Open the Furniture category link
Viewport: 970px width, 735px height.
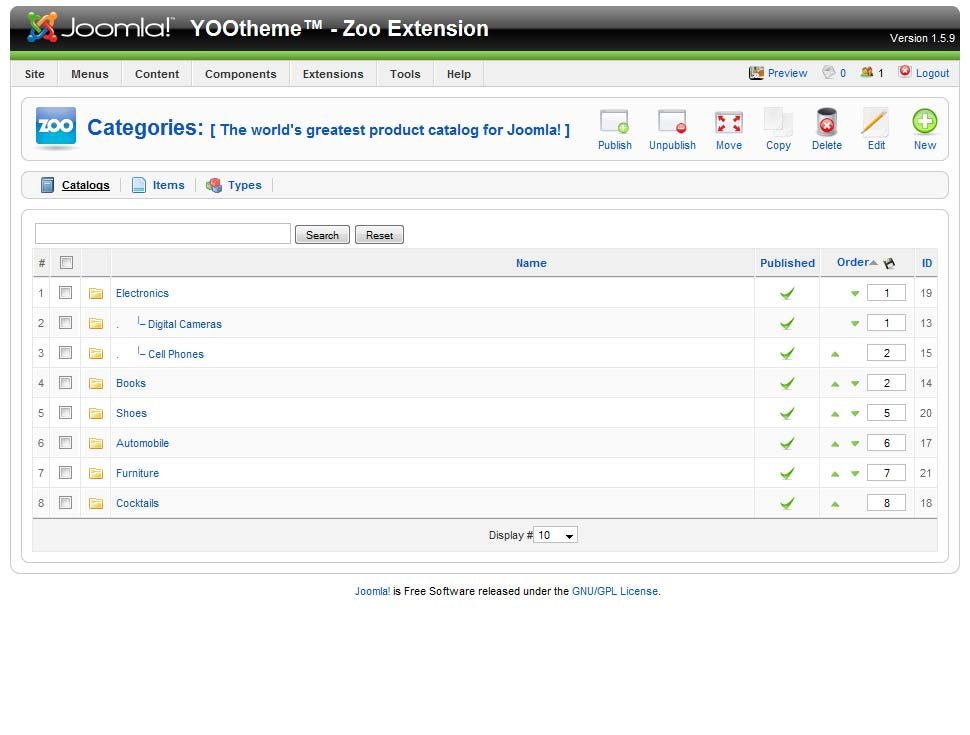click(x=137, y=473)
